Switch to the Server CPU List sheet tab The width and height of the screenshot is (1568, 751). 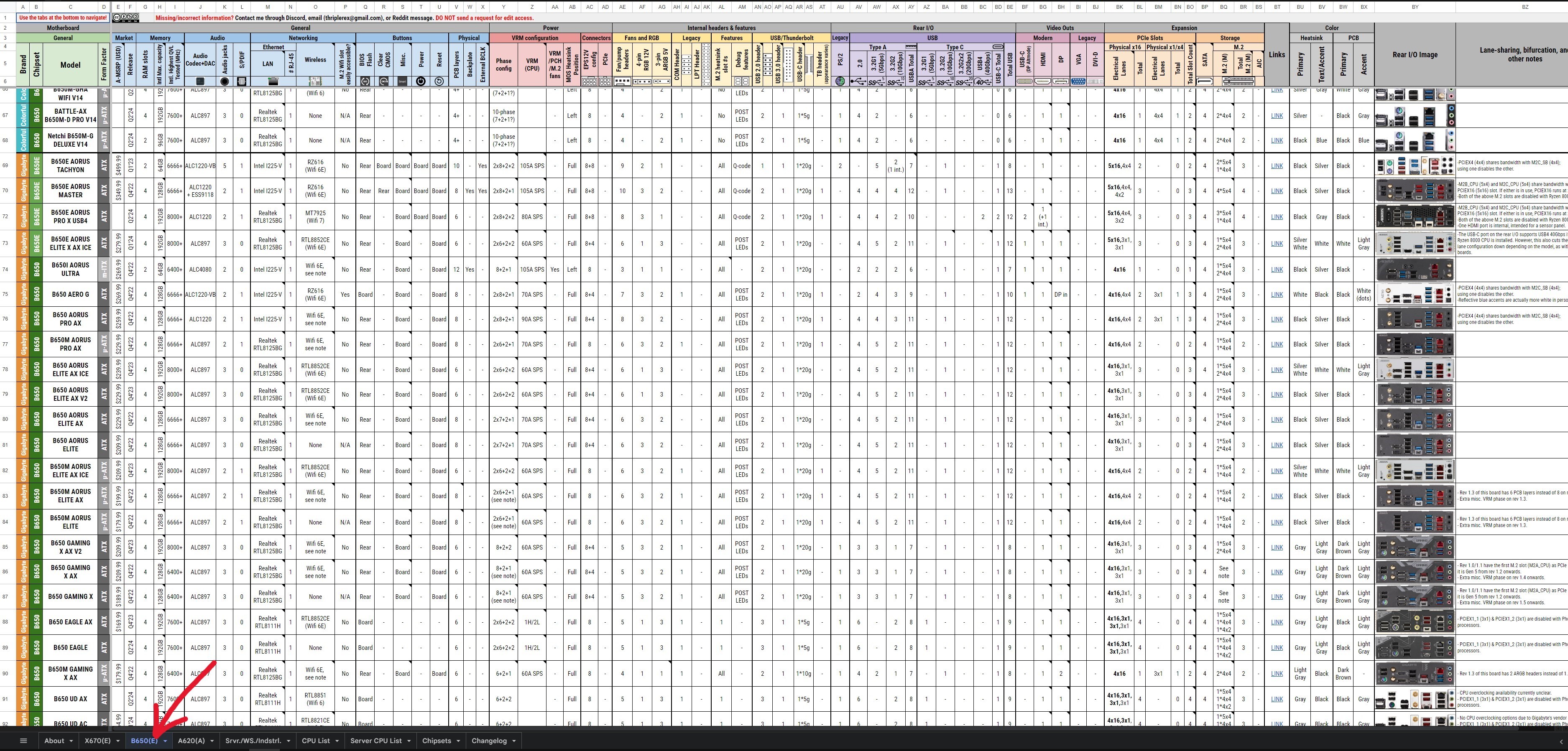pos(376,741)
